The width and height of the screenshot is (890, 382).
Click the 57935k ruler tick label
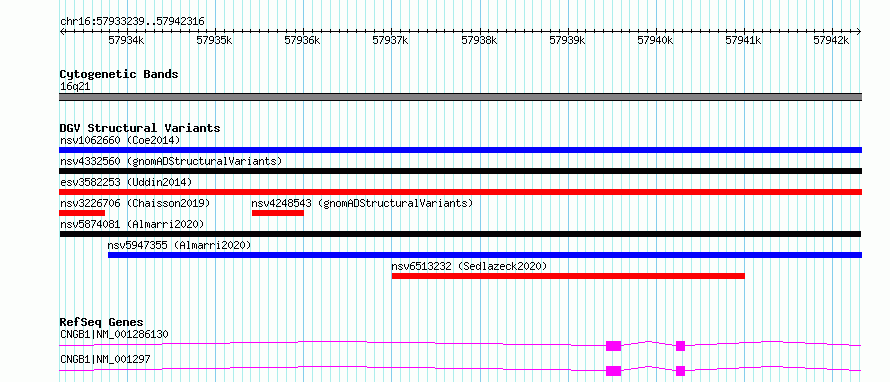tap(214, 40)
